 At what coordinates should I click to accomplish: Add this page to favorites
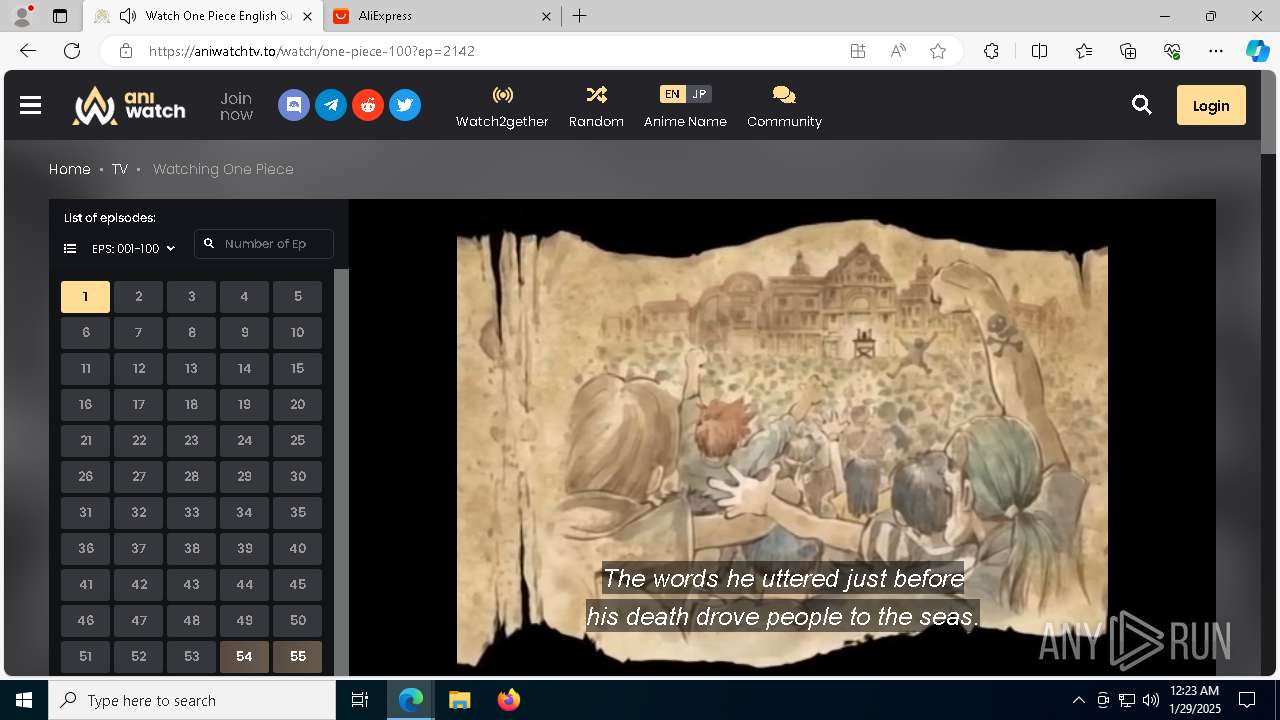(x=938, y=51)
